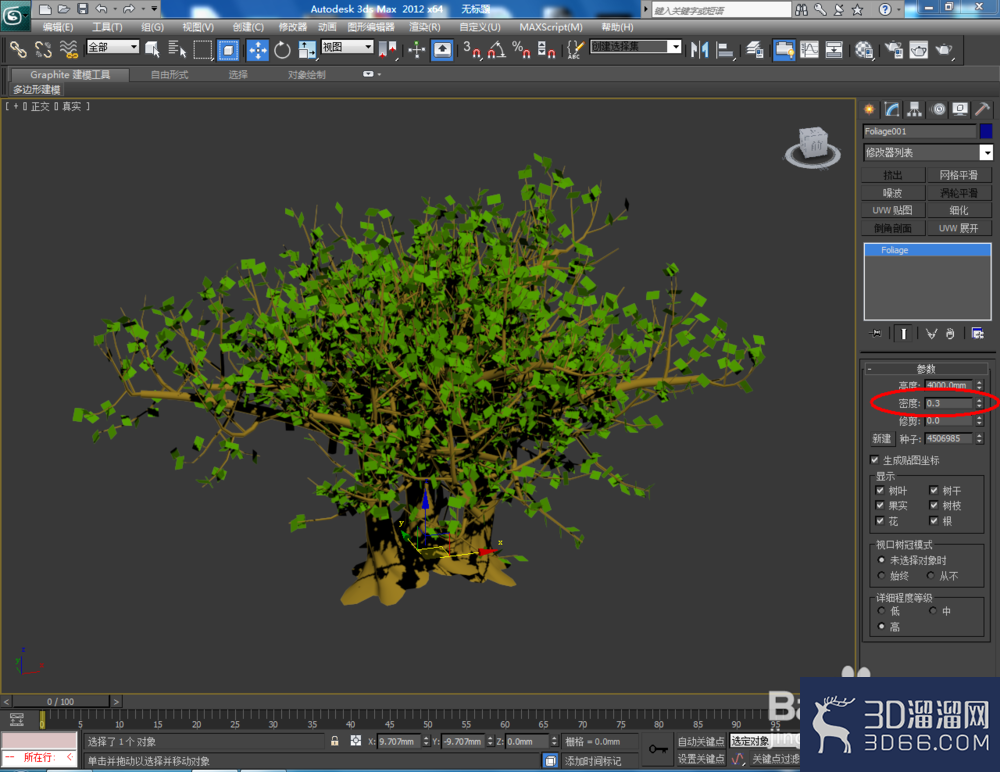Image resolution: width=1000 pixels, height=772 pixels.
Task: Switch to the Create command panel
Action: [x=869, y=109]
